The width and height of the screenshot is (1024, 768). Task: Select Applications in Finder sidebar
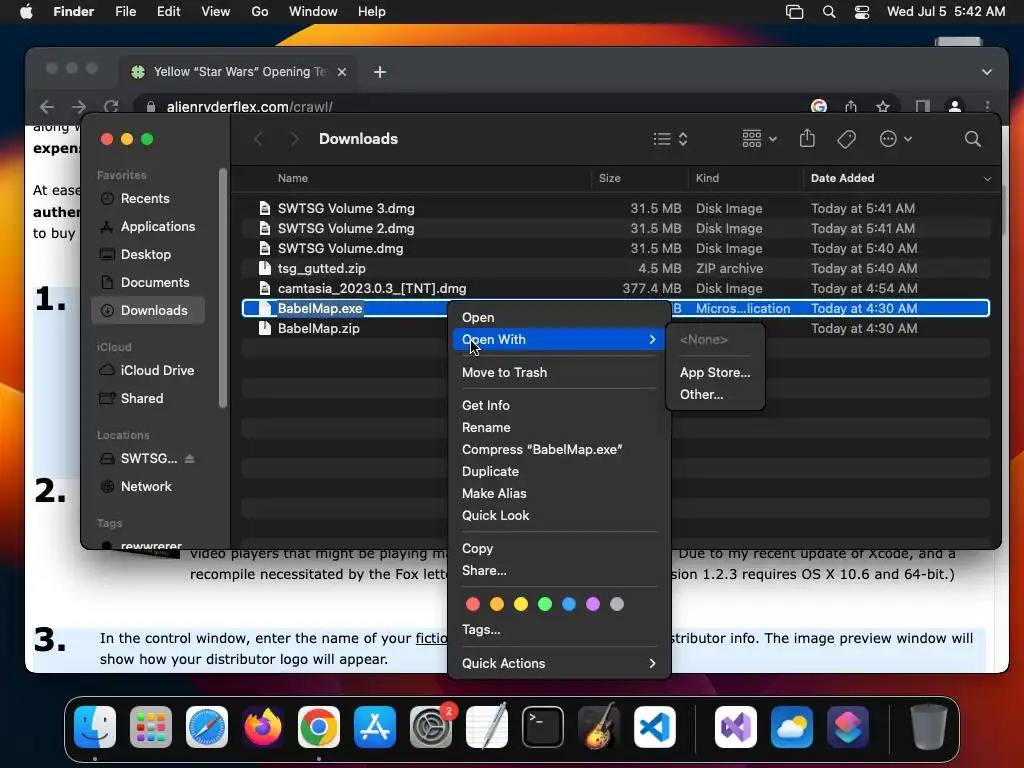[148, 227]
